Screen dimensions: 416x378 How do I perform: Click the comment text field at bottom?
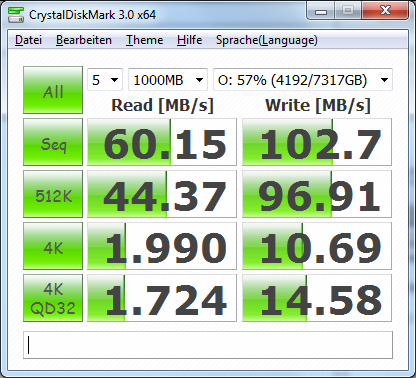[x=208, y=345]
